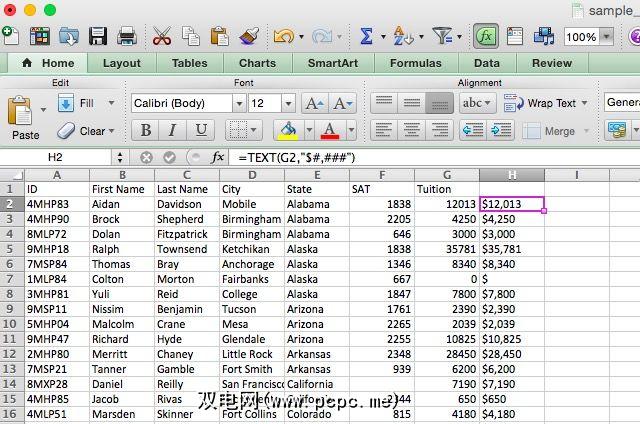Click the Clear eraser icon

point(66,131)
